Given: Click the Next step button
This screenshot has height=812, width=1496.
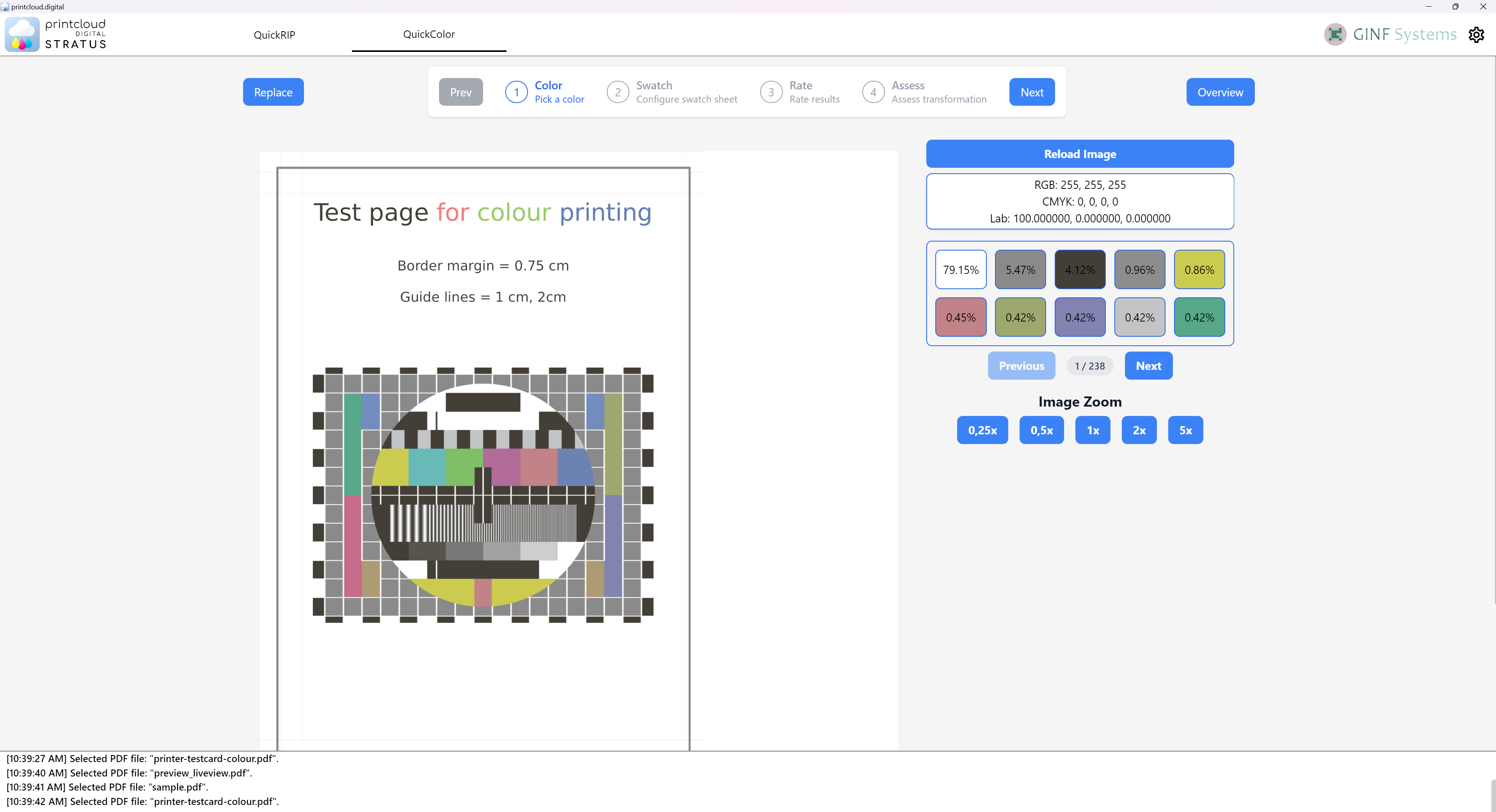Looking at the screenshot, I should coord(1032,91).
